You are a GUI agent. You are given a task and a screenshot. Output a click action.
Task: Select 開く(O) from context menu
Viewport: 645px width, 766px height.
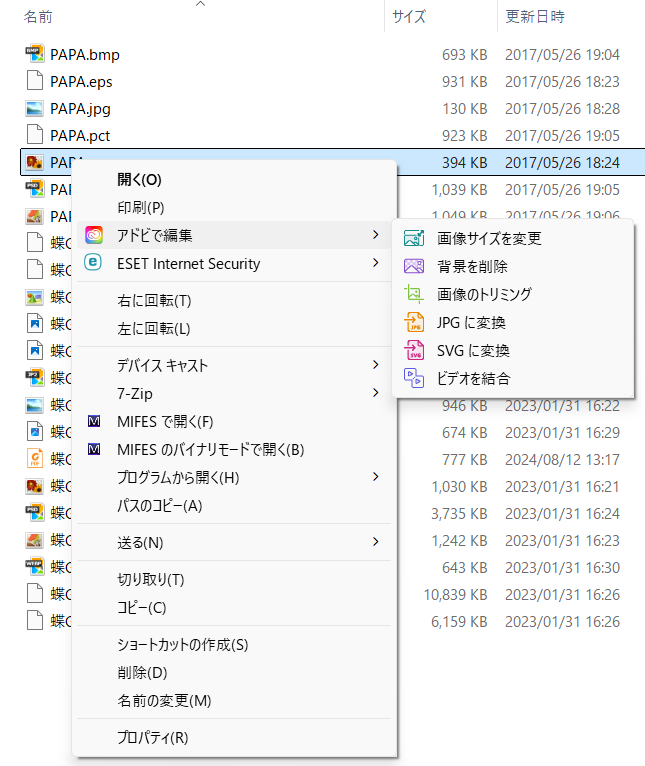click(x=139, y=180)
